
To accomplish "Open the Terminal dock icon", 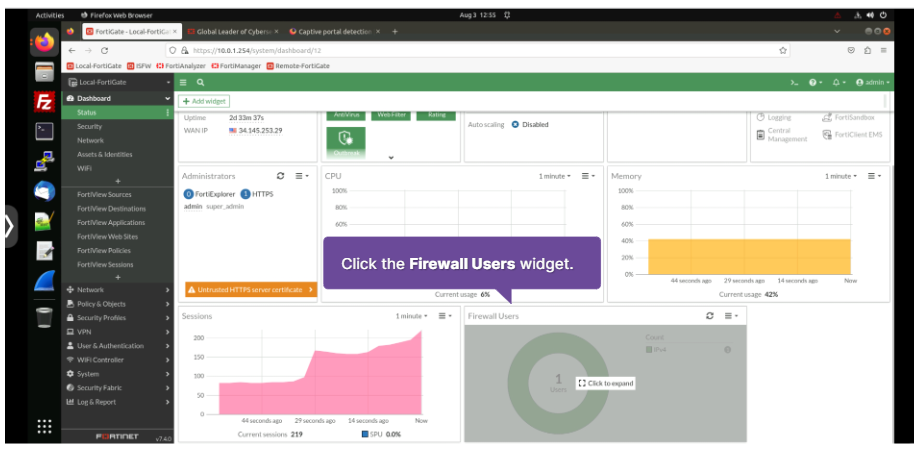I will (x=45, y=131).
